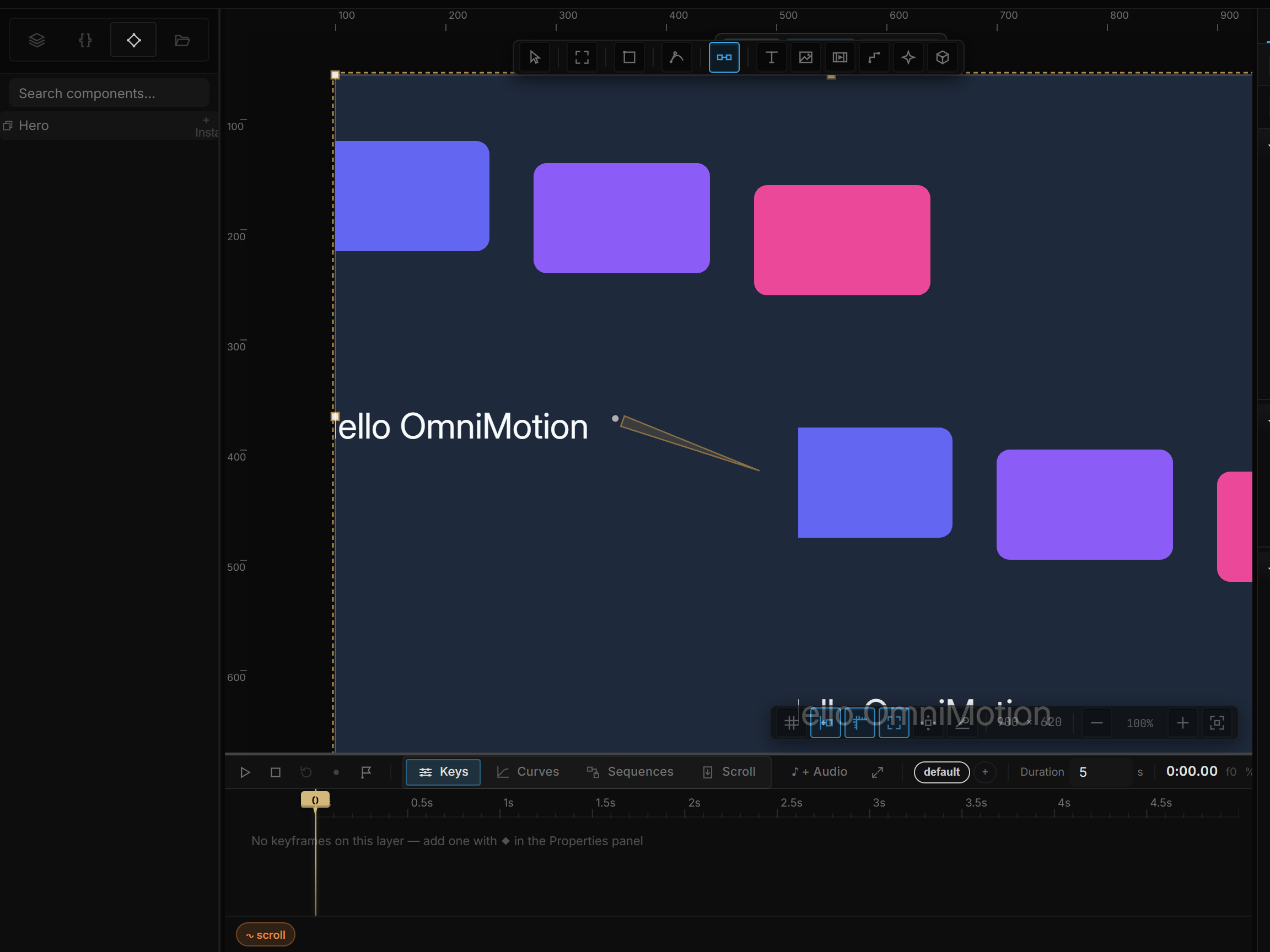This screenshot has height=952, width=1270.
Task: Select the arrow pointer tool
Action: pos(535,57)
